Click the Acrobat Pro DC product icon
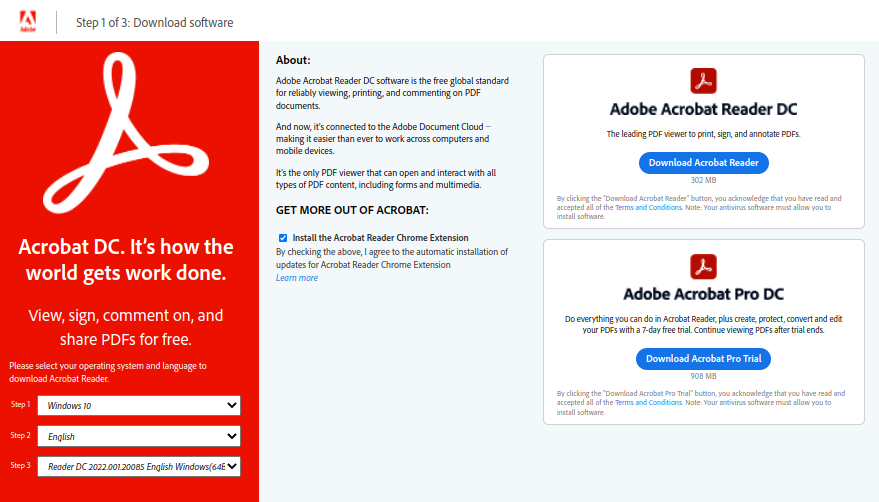 coord(704,266)
